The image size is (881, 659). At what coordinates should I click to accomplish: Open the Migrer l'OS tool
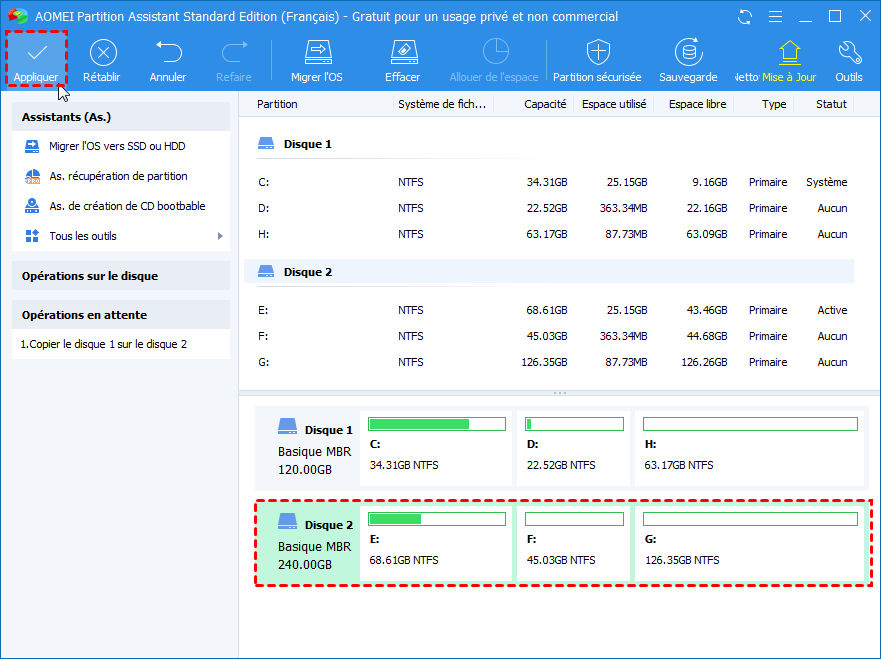pos(317,52)
